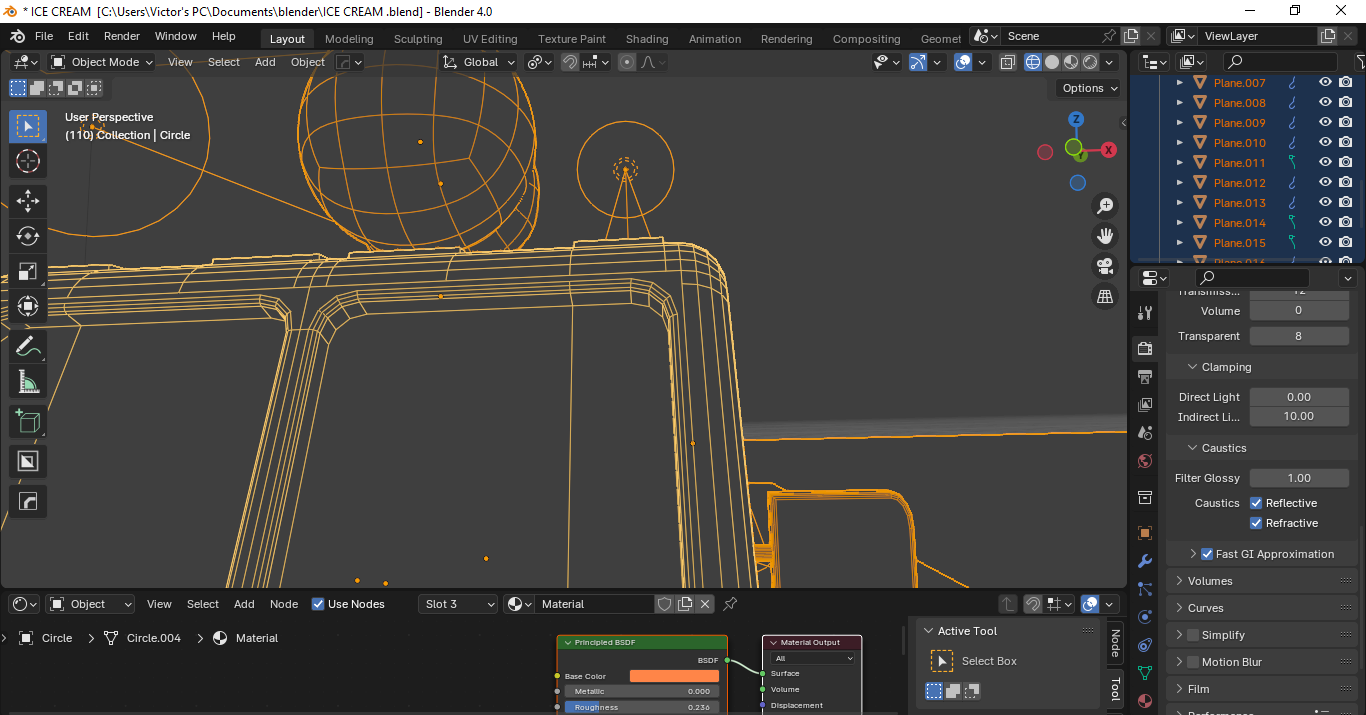Choose the Move tool
This screenshot has width=1366, height=715.
point(27,200)
